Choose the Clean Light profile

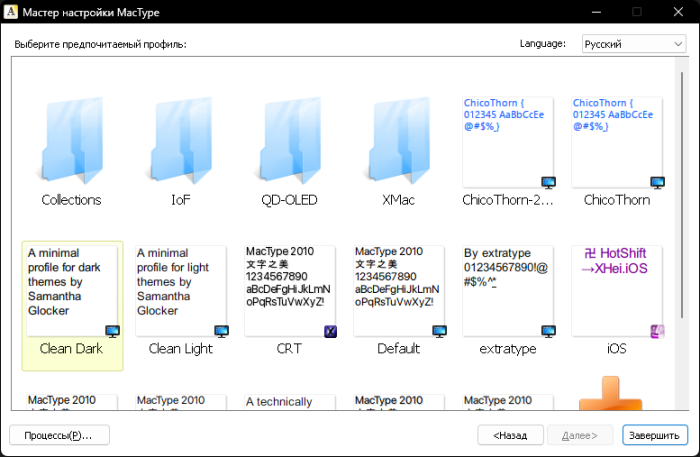coord(180,292)
